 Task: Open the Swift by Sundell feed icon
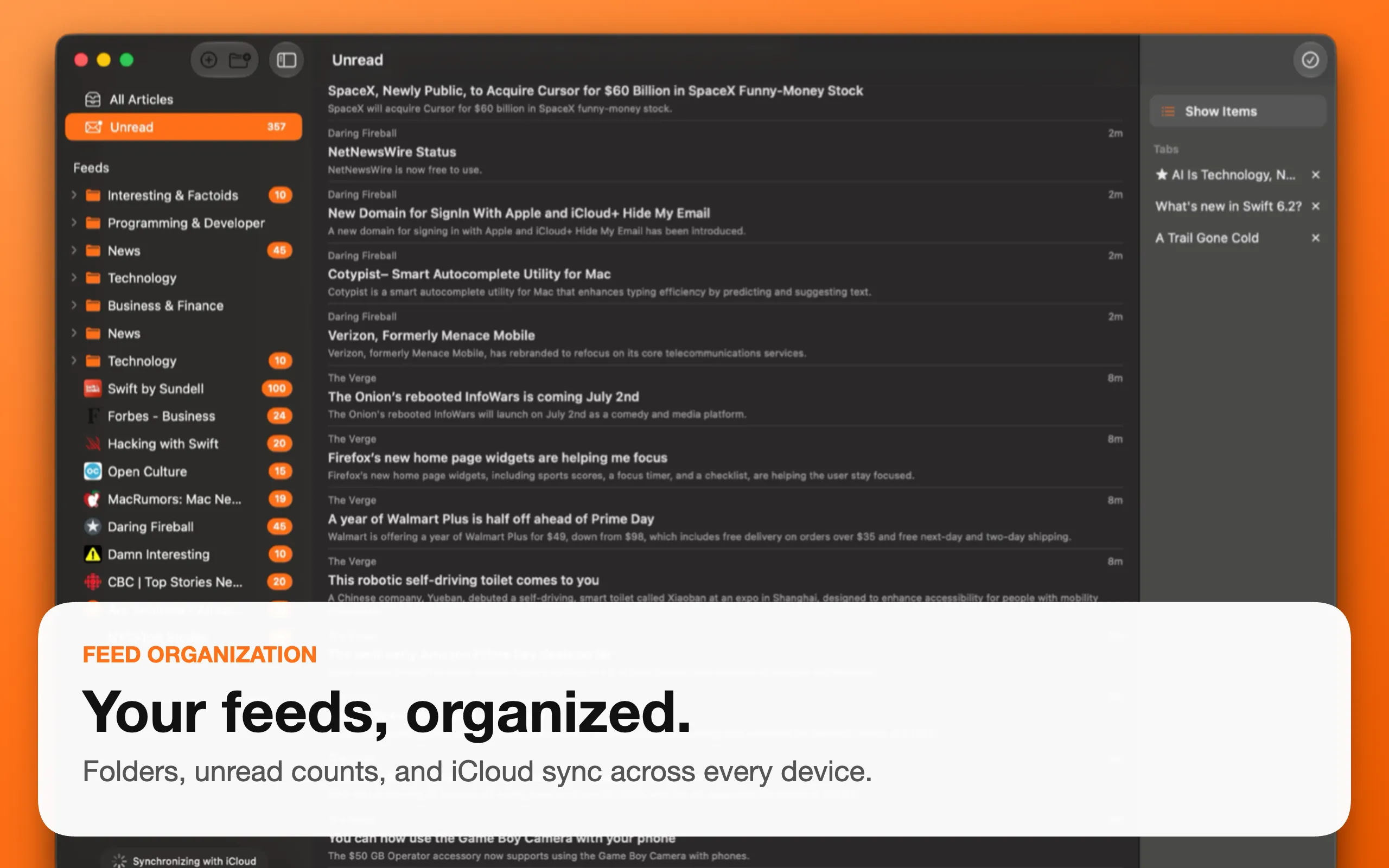click(92, 388)
